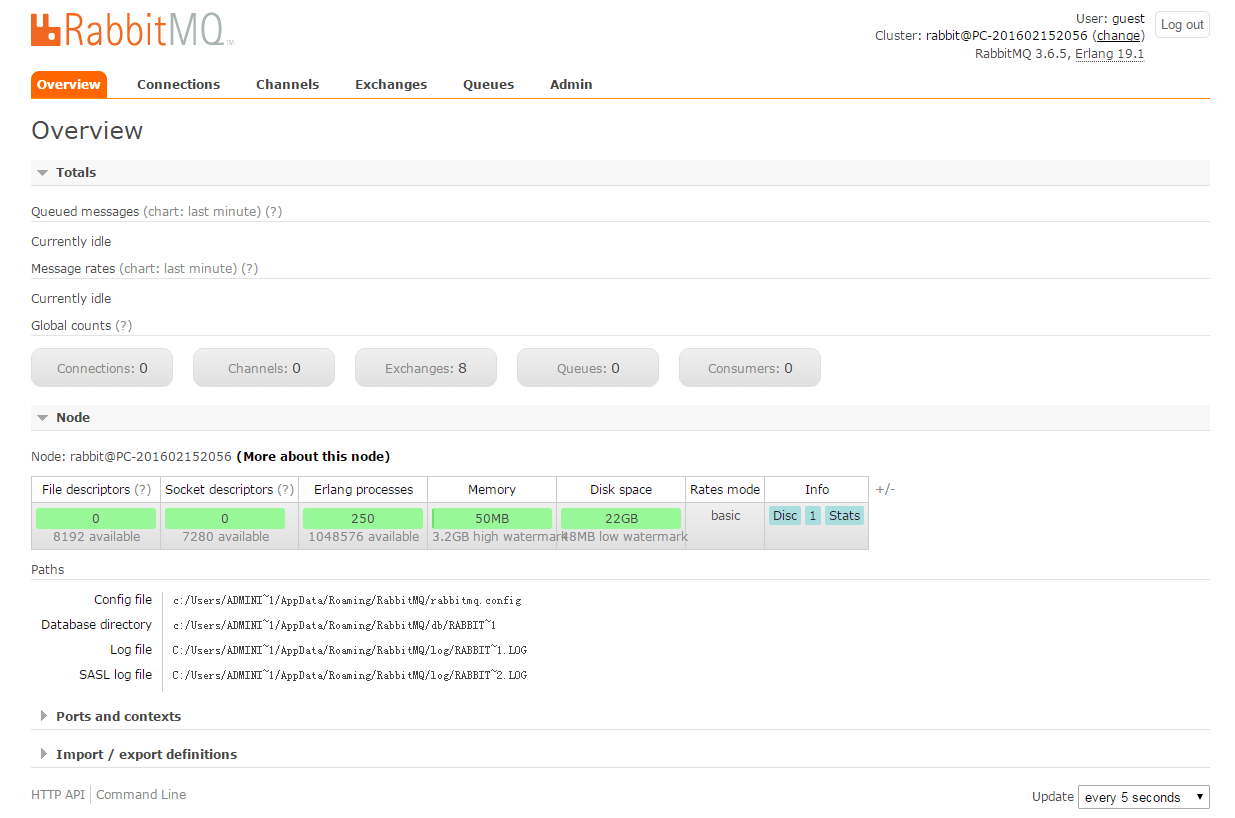This screenshot has width=1235, height=818.
Task: Open the Message rates help icon
Action: [249, 269]
